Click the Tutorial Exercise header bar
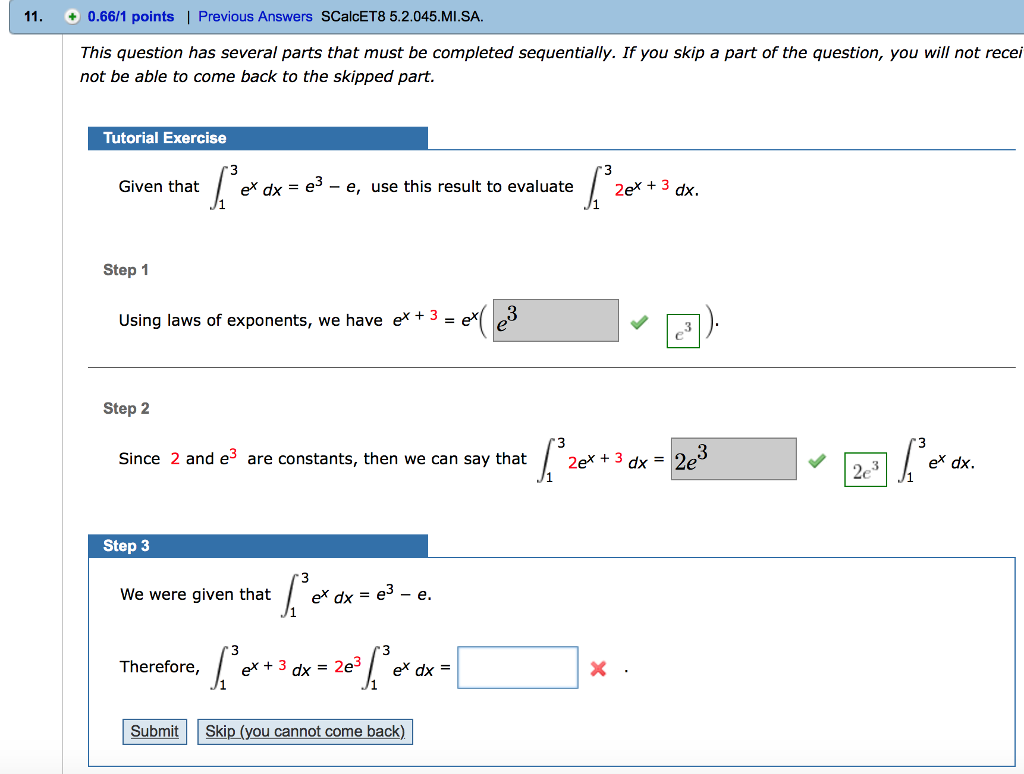Viewport: 1024px width, 774px height. point(258,138)
